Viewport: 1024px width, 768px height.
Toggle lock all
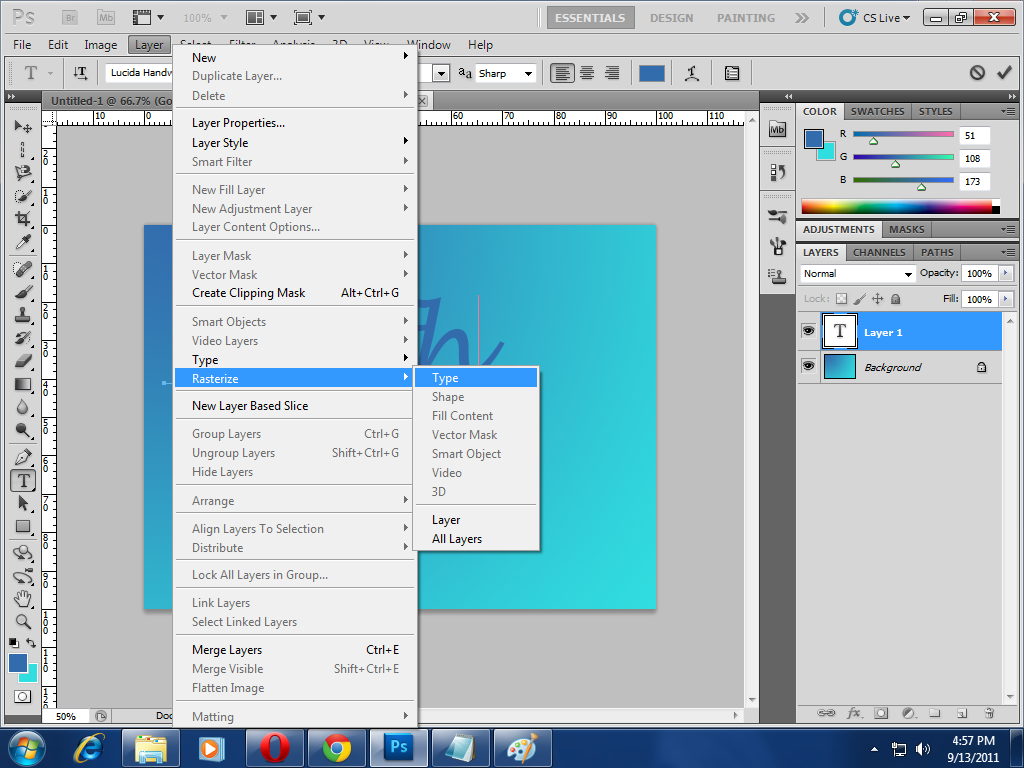coord(896,298)
